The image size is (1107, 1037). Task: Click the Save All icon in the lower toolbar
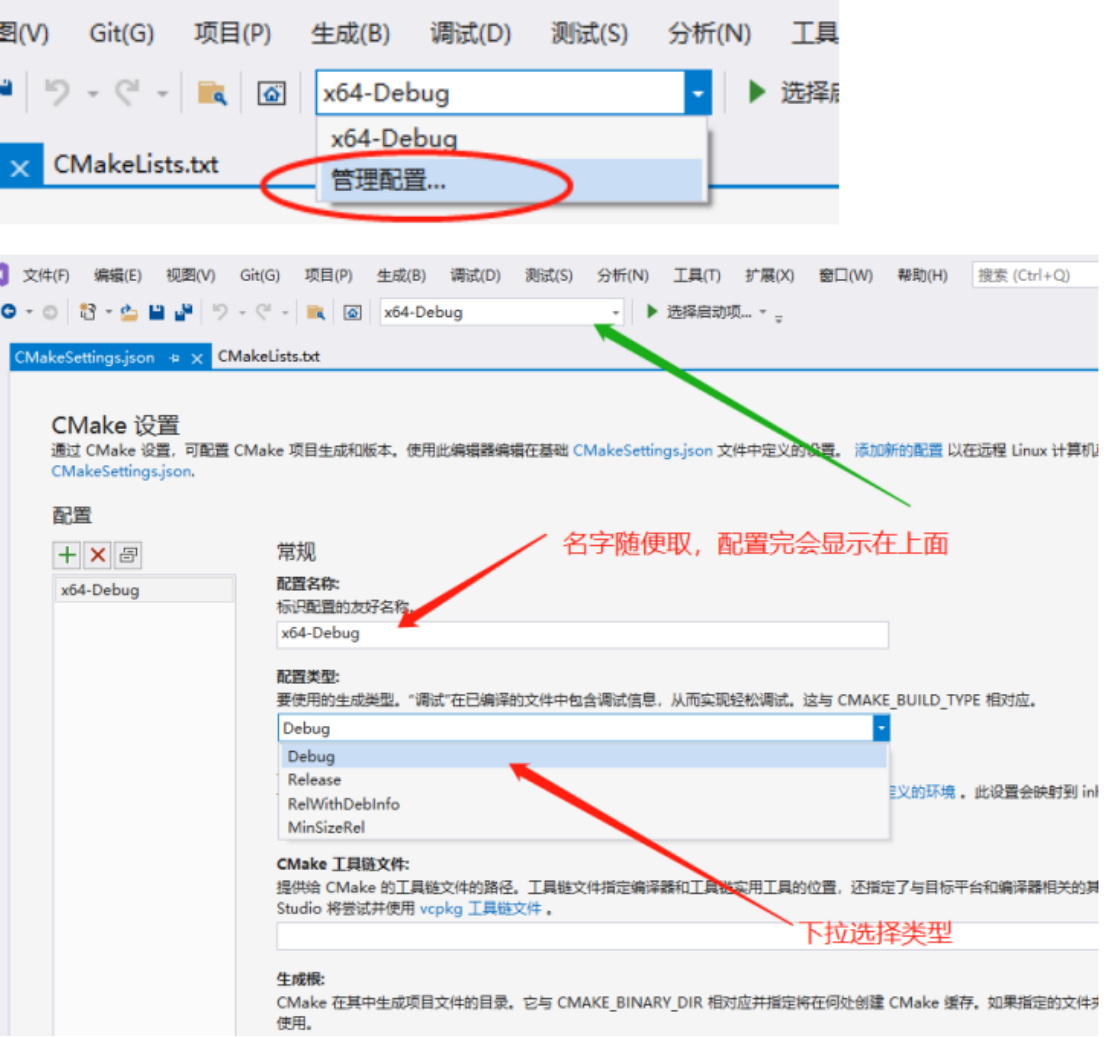coord(184,312)
